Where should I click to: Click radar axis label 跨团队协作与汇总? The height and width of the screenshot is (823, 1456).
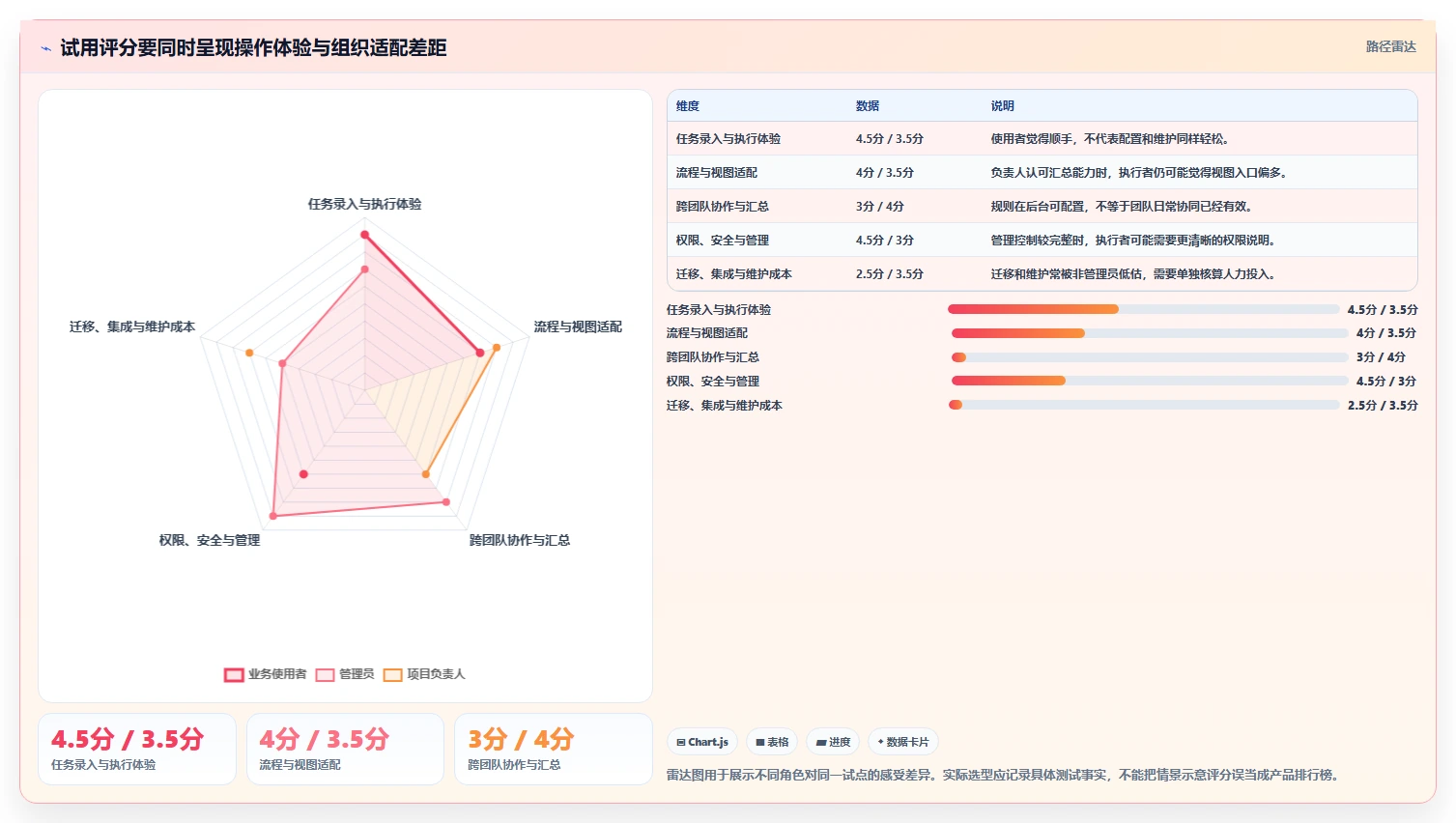click(x=520, y=540)
